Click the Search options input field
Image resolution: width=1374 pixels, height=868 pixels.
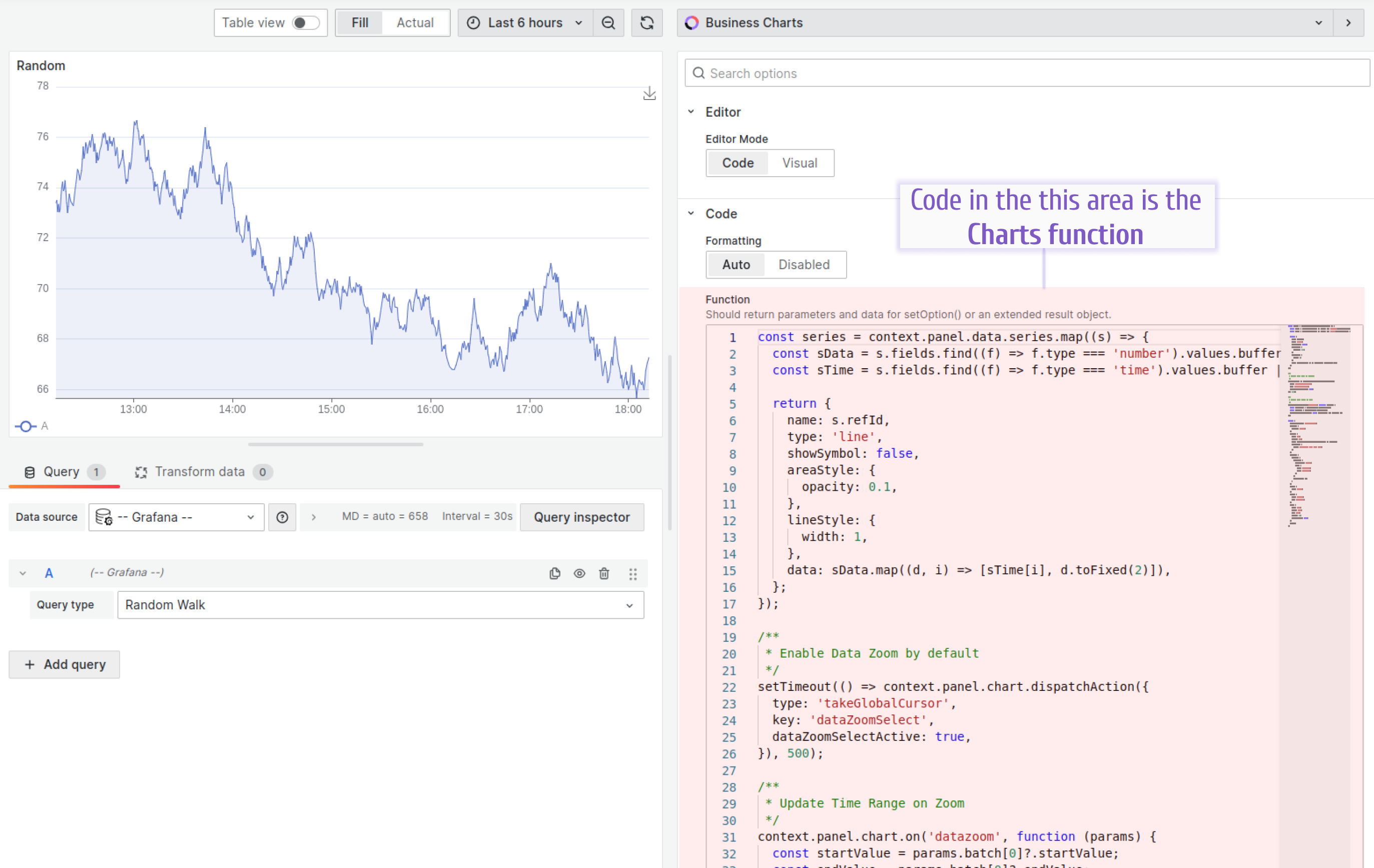click(x=1027, y=73)
